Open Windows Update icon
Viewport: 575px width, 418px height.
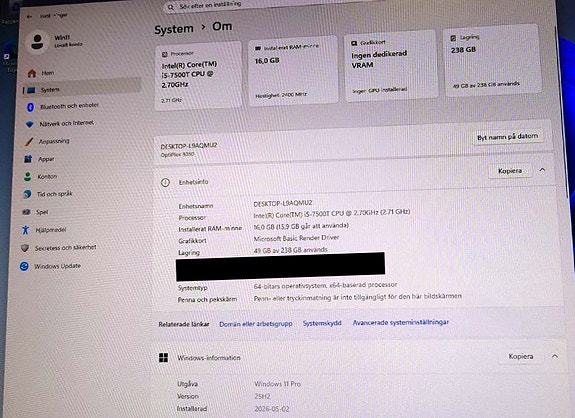[x=24, y=266]
